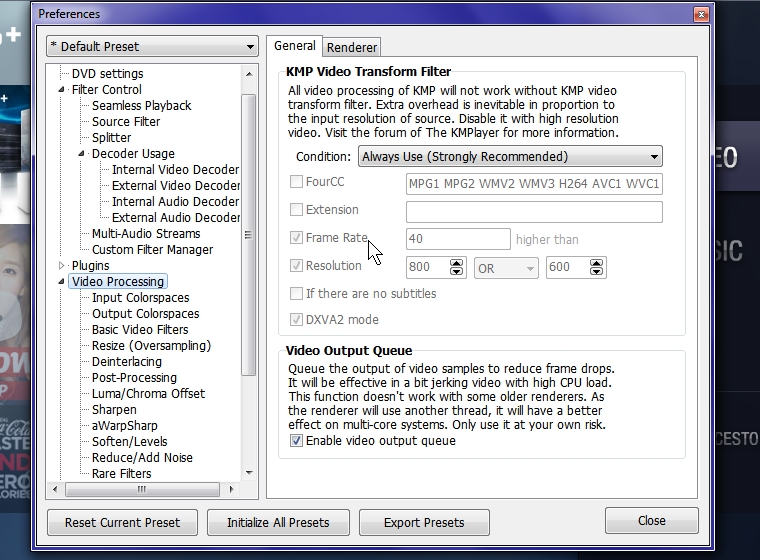
Task: Decrease the resolution height value of 600
Action: click(x=597, y=272)
